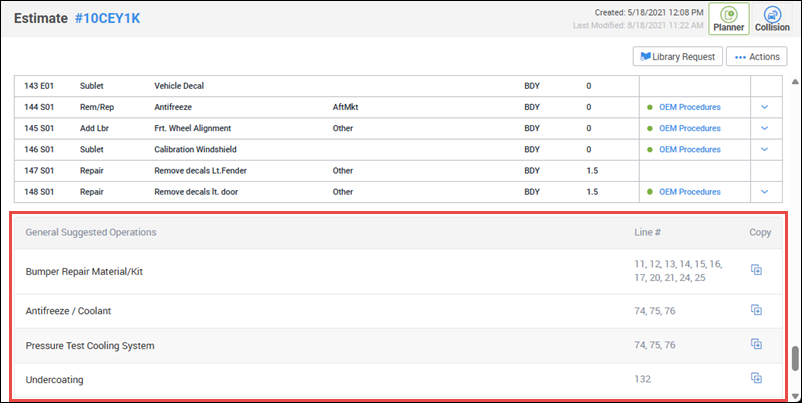802x403 pixels.
Task: Expand the Frt. Wheel Alignment row chevron
Action: (x=765, y=128)
